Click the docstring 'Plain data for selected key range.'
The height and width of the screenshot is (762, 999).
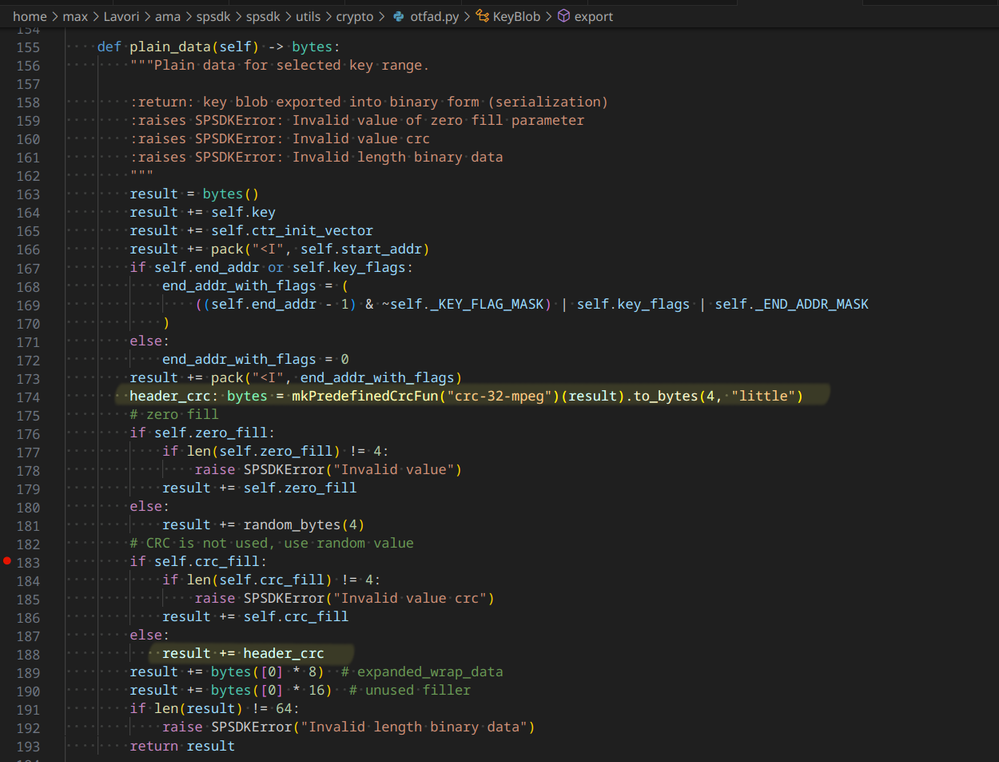292,66
